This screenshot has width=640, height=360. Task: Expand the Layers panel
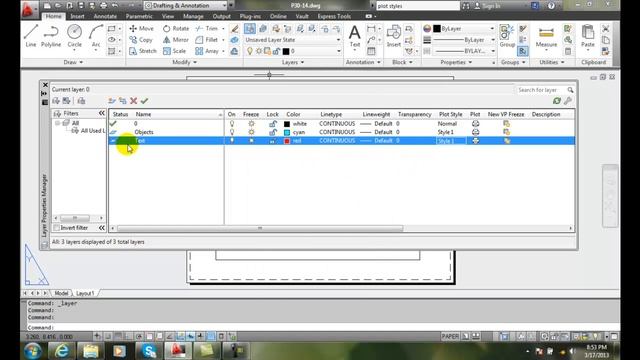[x=293, y=62]
